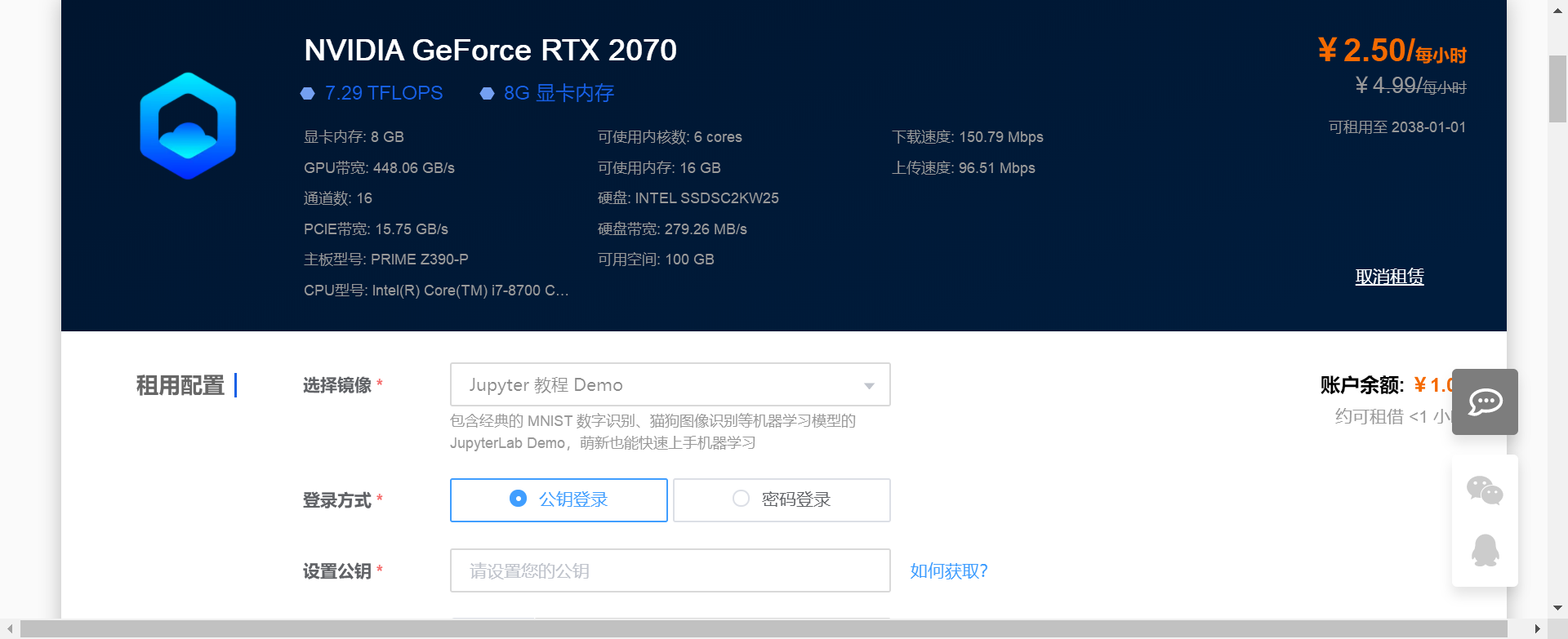Select 密码登录 login method
The width and height of the screenshot is (1568, 639).
782,499
